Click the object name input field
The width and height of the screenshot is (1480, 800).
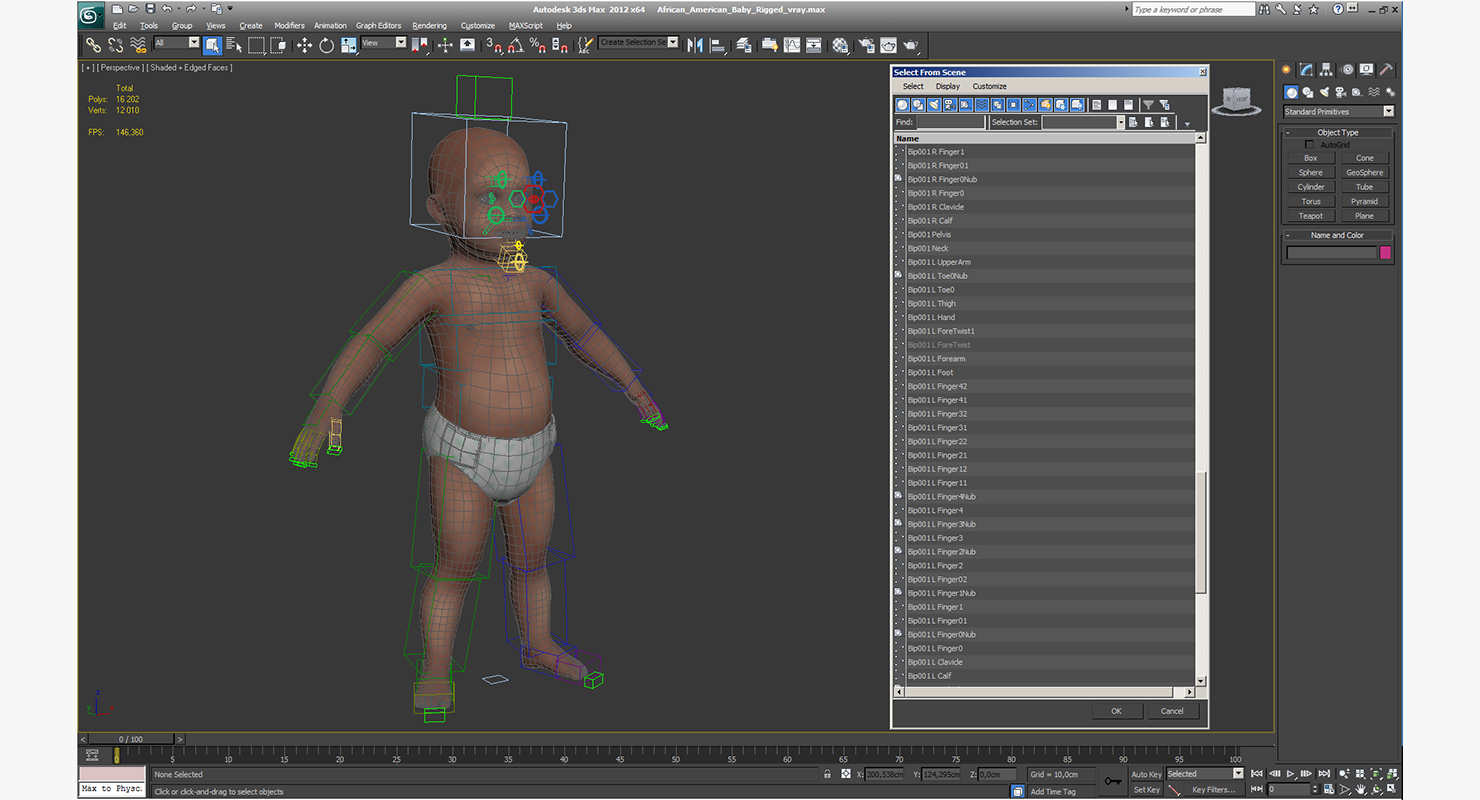[x=1331, y=253]
